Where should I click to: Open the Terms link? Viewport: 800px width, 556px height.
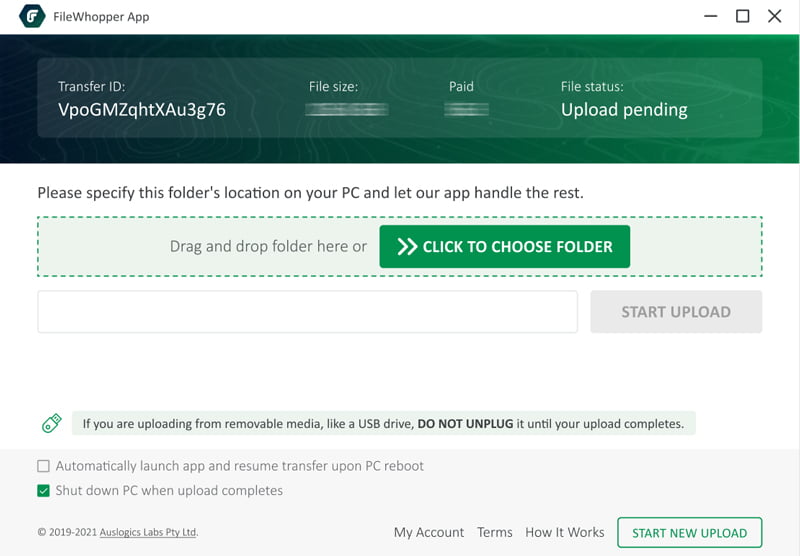494,533
